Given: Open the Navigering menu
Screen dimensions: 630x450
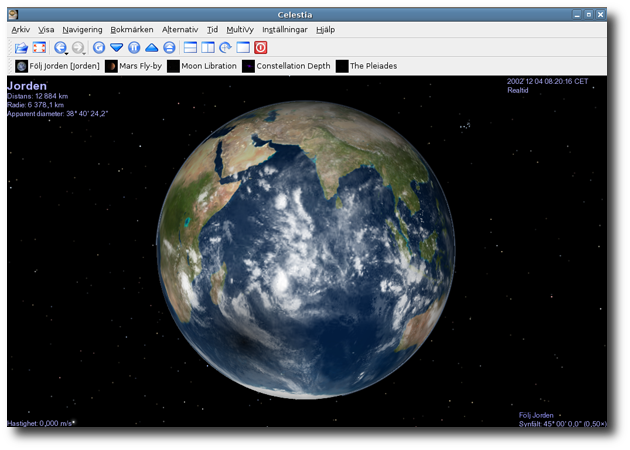Looking at the screenshot, I should (x=82, y=30).
